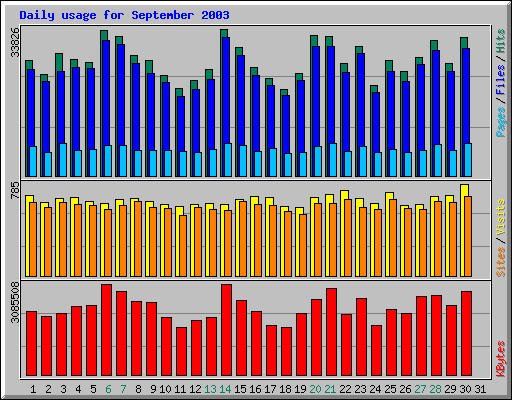
Task: Click day label 26 on the axis
Action: pos(405,389)
